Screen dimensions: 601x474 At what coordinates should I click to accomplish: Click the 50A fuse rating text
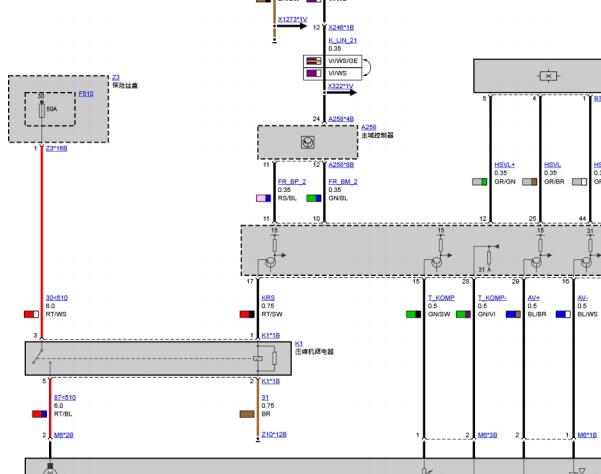[52, 109]
